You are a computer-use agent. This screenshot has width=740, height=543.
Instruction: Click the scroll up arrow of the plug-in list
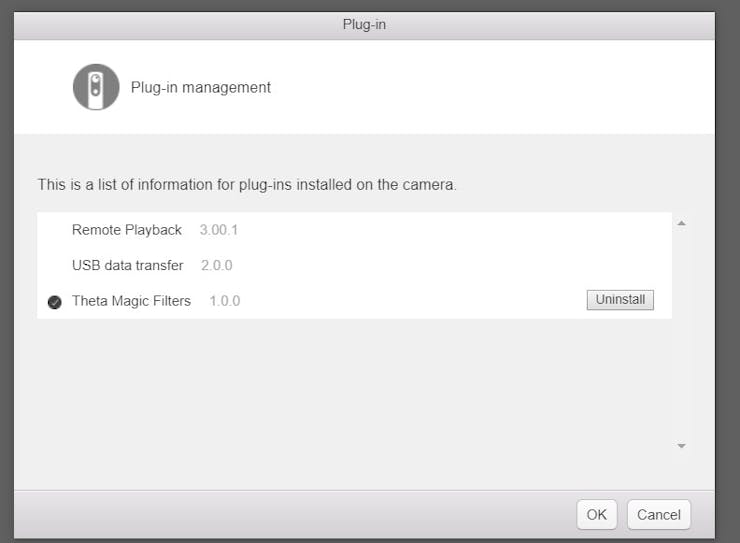coord(681,223)
